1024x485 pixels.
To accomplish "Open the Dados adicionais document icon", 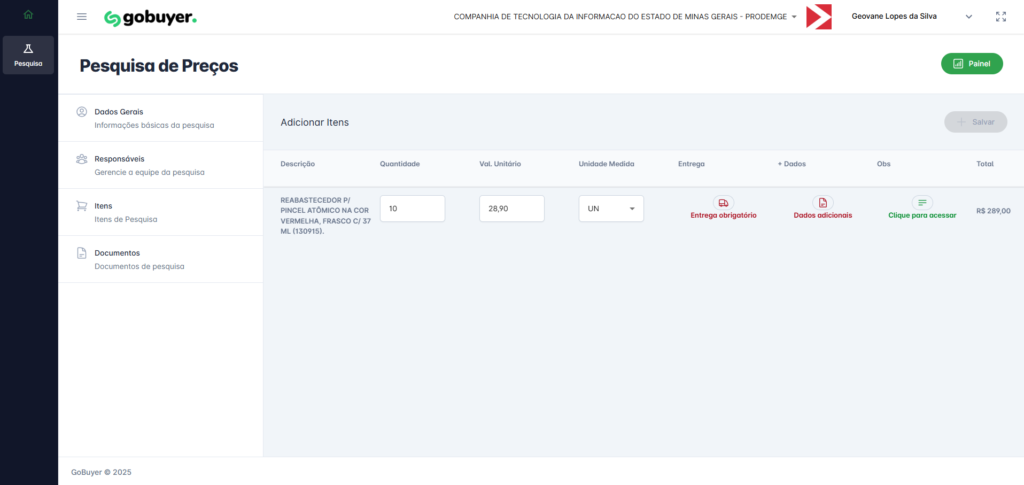I will tap(822, 202).
